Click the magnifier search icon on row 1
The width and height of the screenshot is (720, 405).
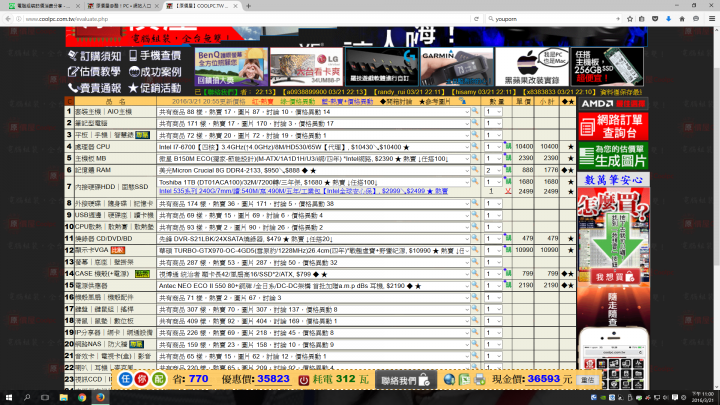(x=475, y=111)
